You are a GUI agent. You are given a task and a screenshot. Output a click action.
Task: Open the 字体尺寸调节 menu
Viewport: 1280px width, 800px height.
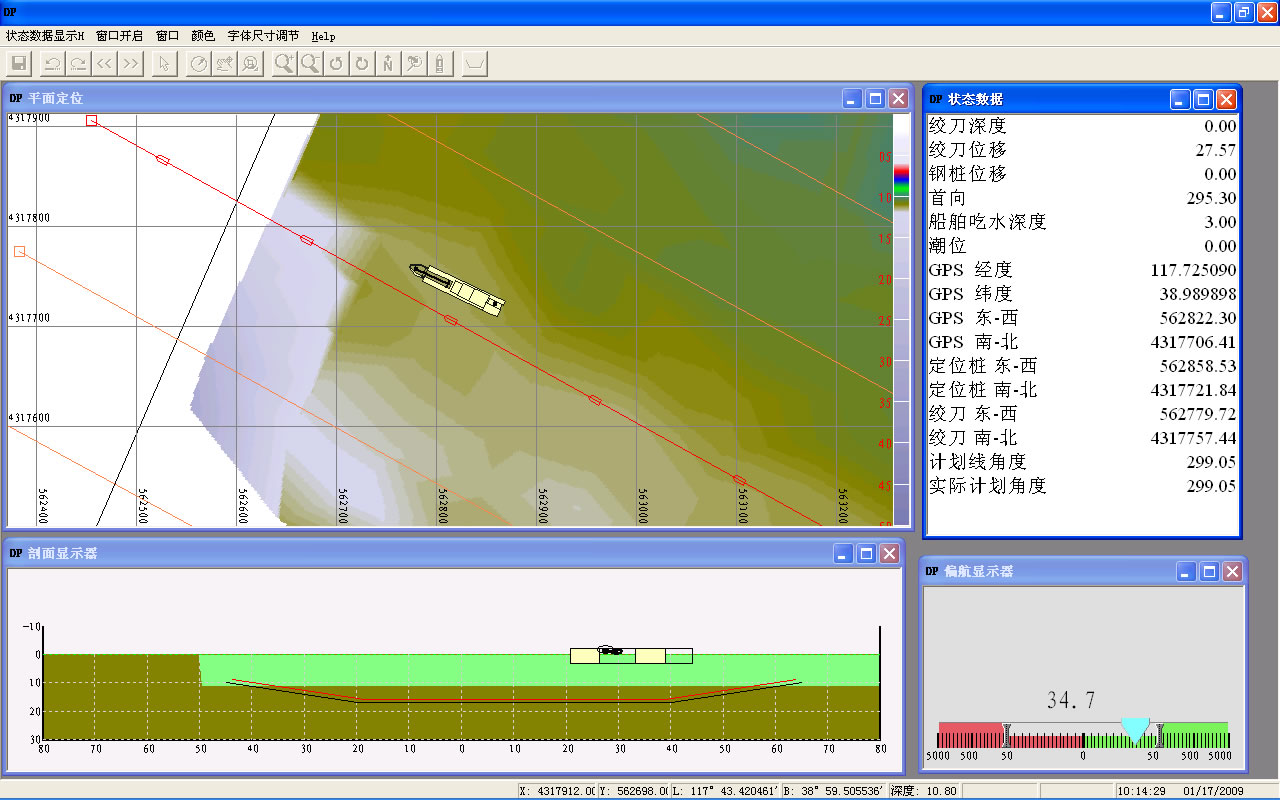click(x=263, y=36)
